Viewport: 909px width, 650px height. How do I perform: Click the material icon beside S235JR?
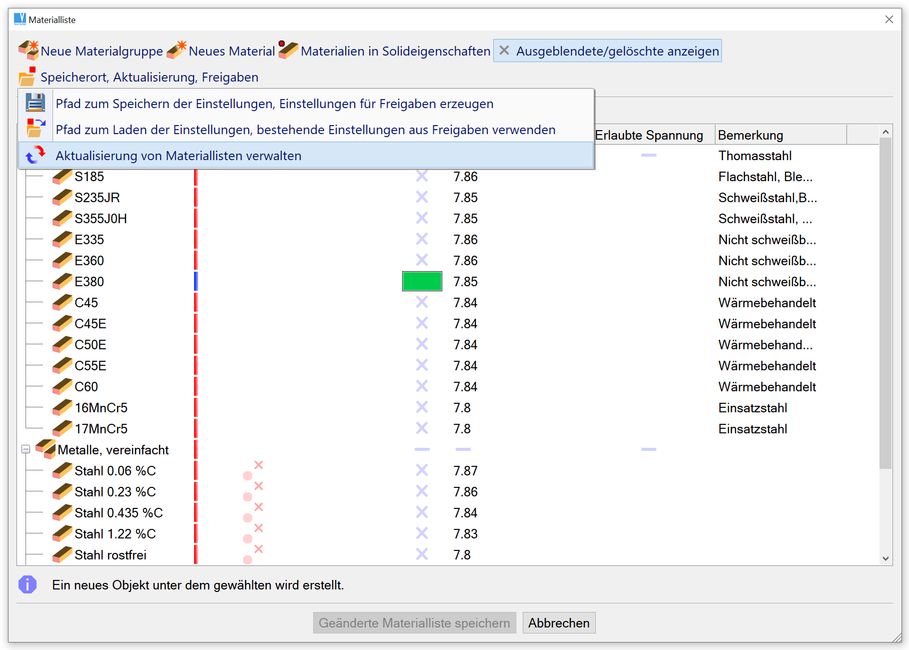(x=62, y=197)
